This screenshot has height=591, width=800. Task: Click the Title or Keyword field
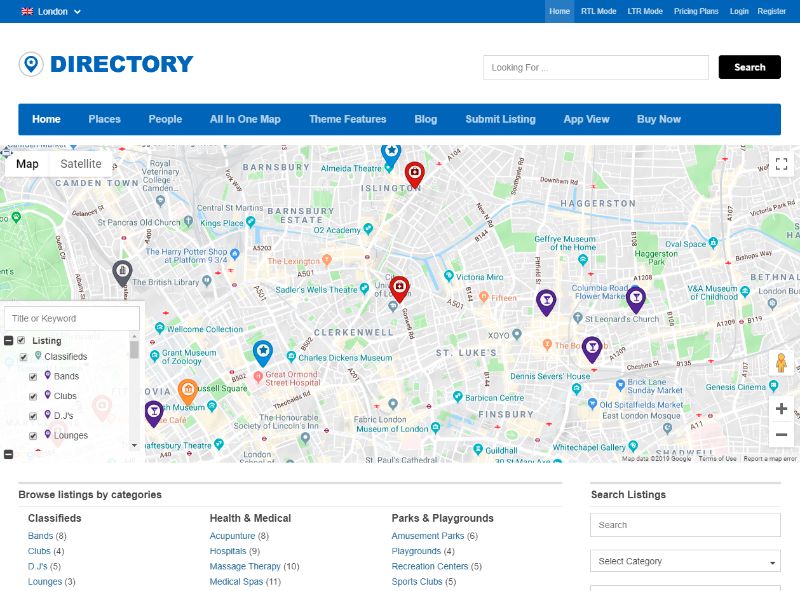[72, 318]
